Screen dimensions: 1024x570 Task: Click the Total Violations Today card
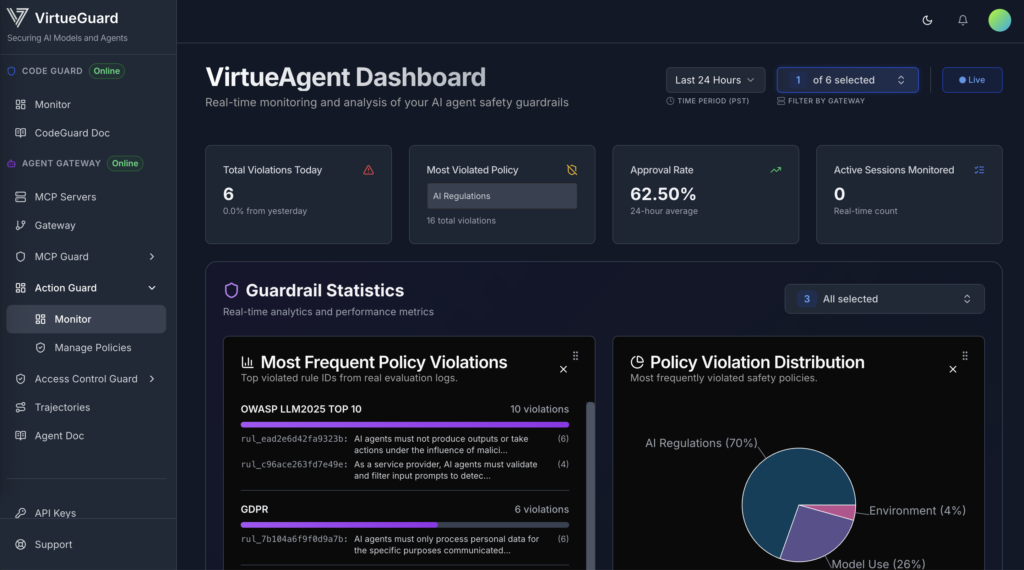click(x=298, y=195)
